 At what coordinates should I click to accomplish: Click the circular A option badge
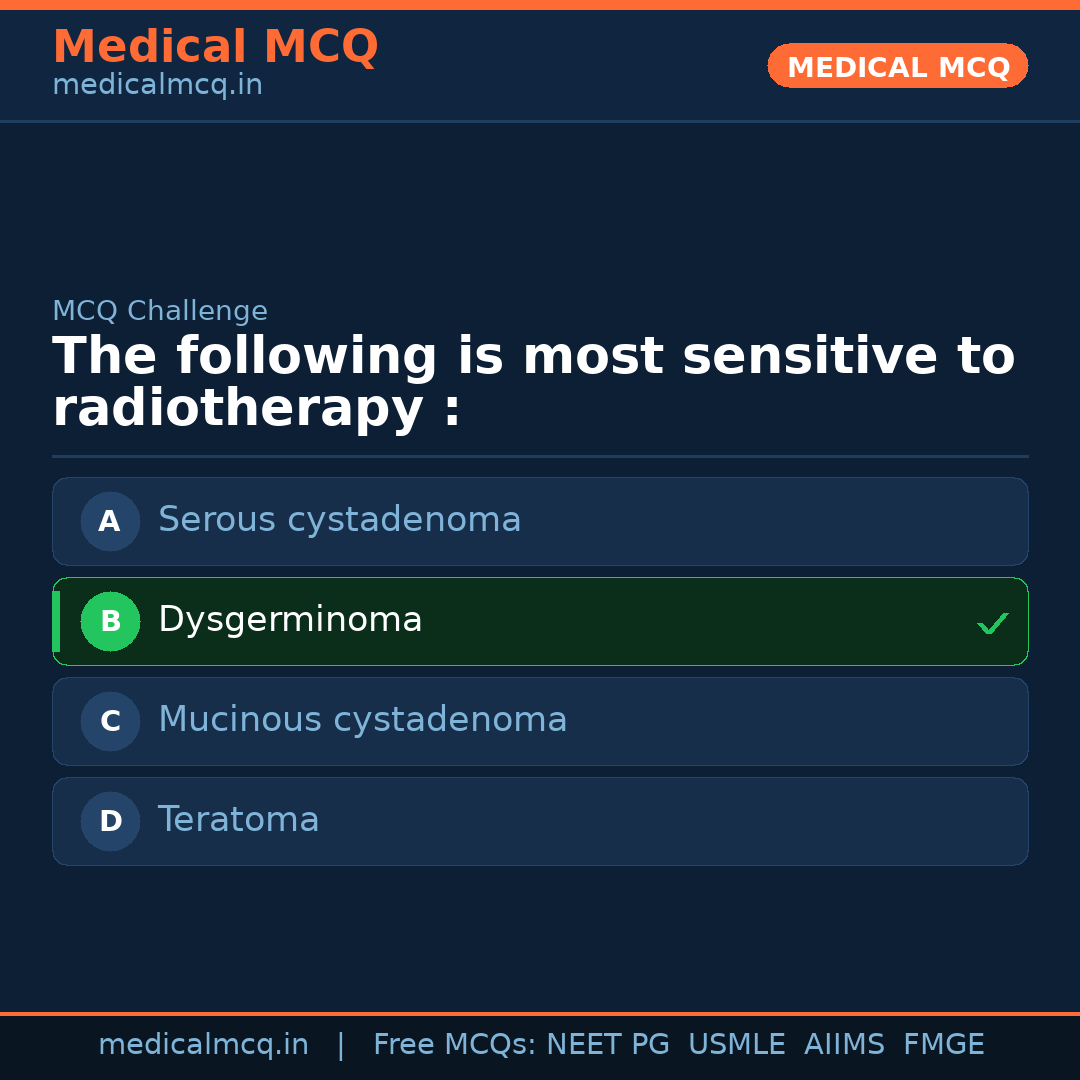tap(110, 521)
